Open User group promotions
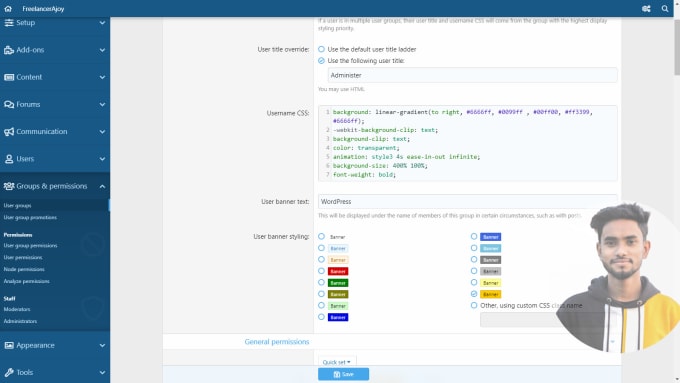 click(30, 217)
